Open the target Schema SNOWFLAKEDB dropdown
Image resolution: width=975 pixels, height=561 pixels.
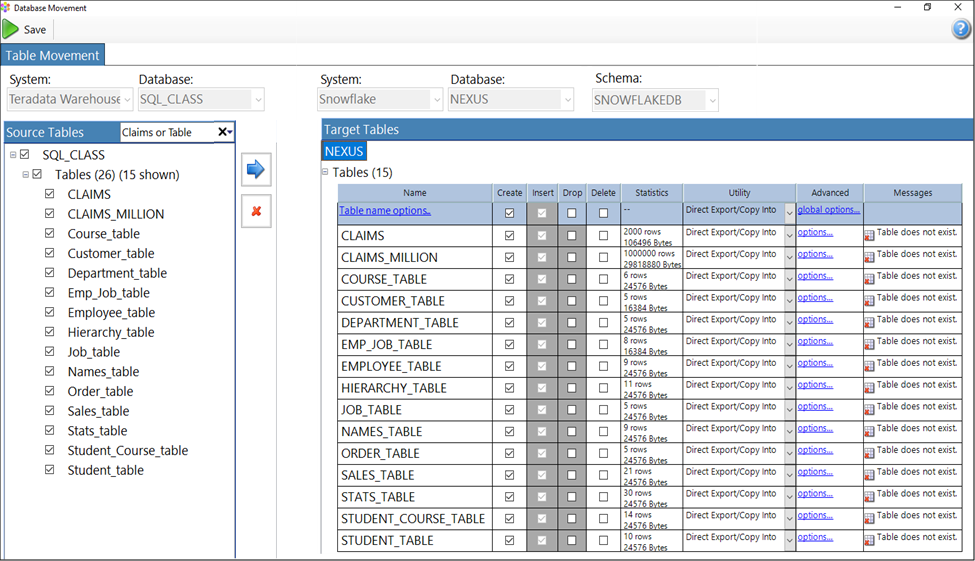tap(711, 100)
